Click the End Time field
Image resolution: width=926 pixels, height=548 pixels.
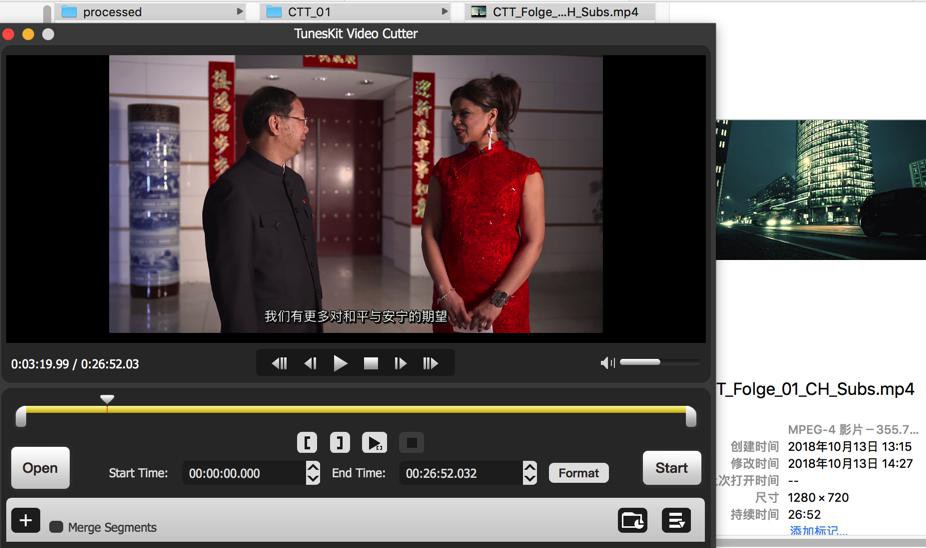(x=461, y=473)
